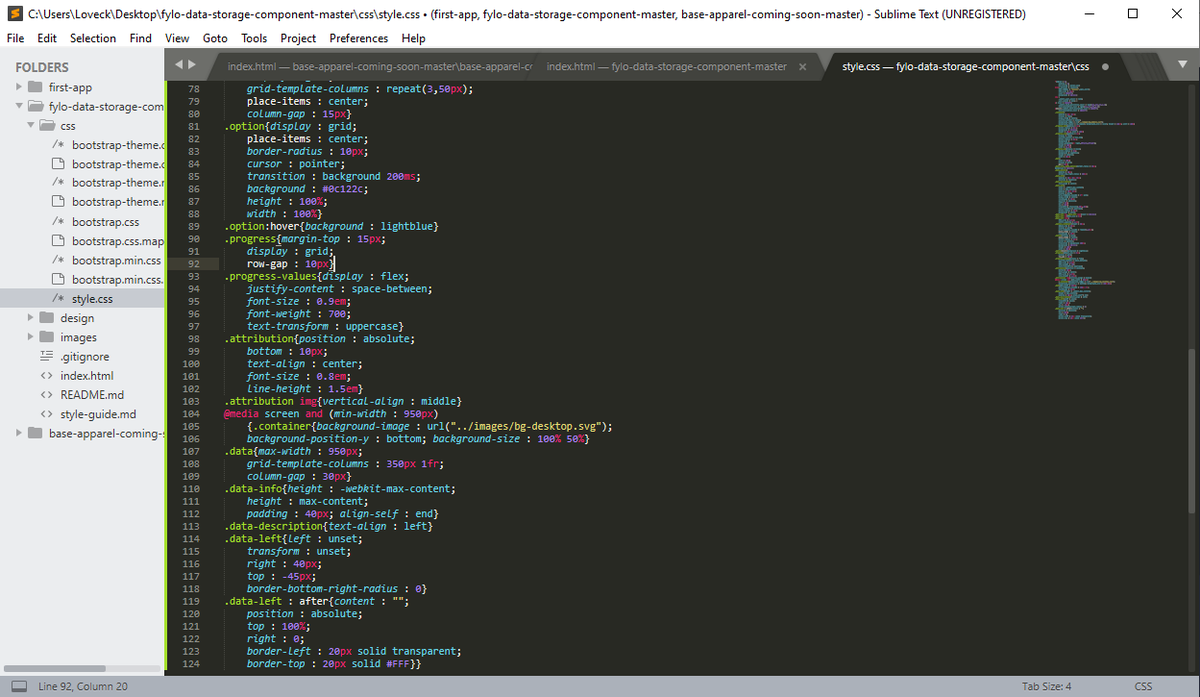
Task: Open the Edit menu
Action: click(x=47, y=38)
